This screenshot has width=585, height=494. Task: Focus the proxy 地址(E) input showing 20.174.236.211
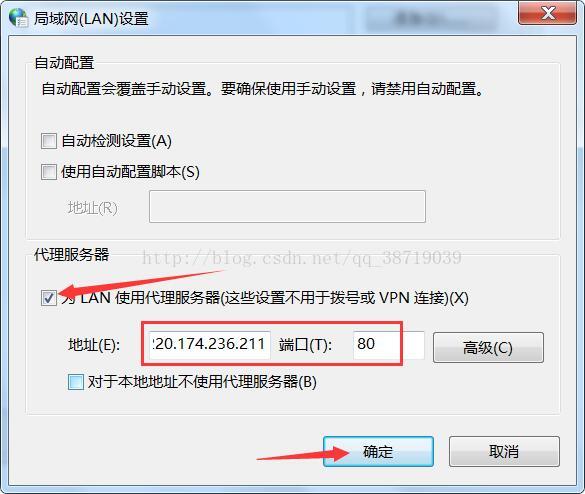(x=210, y=344)
